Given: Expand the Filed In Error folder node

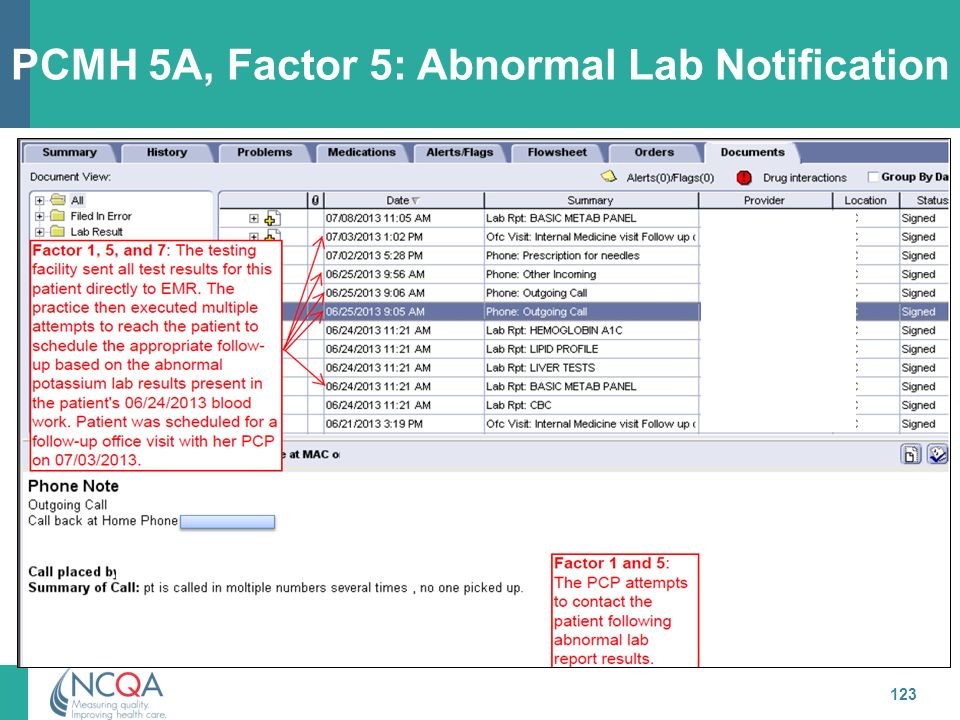Looking at the screenshot, I should 39,216.
